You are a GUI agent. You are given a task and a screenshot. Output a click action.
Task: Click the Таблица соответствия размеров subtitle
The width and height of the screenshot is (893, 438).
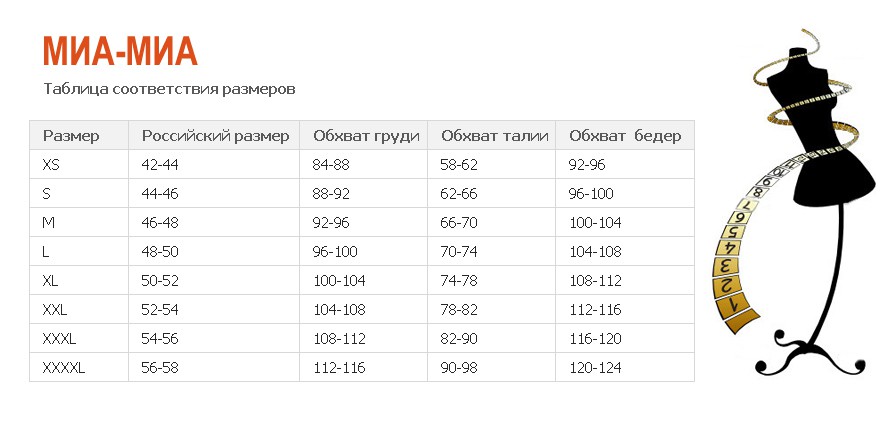tap(170, 90)
